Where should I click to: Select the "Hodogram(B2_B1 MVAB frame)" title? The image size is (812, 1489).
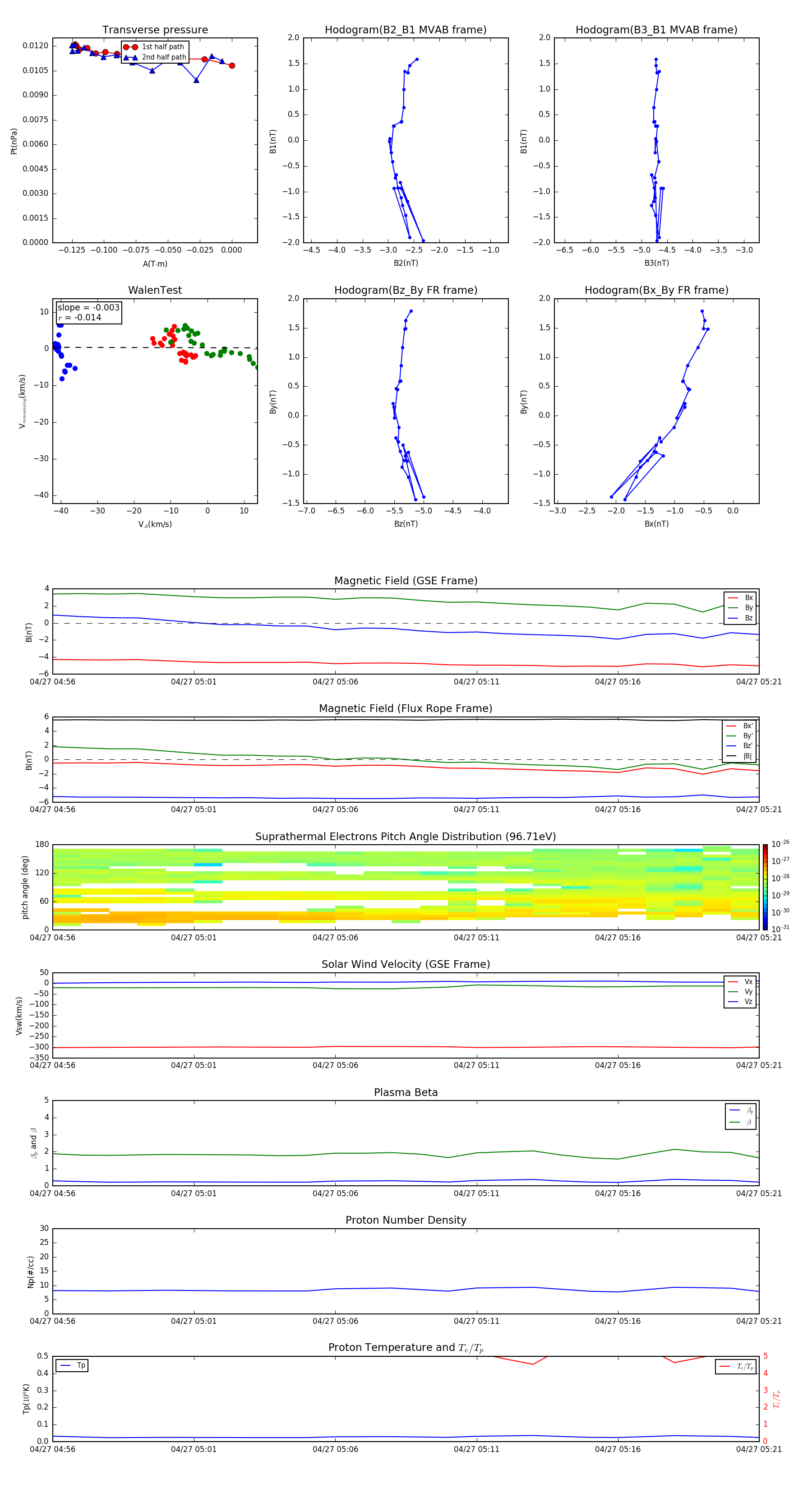tap(406, 30)
